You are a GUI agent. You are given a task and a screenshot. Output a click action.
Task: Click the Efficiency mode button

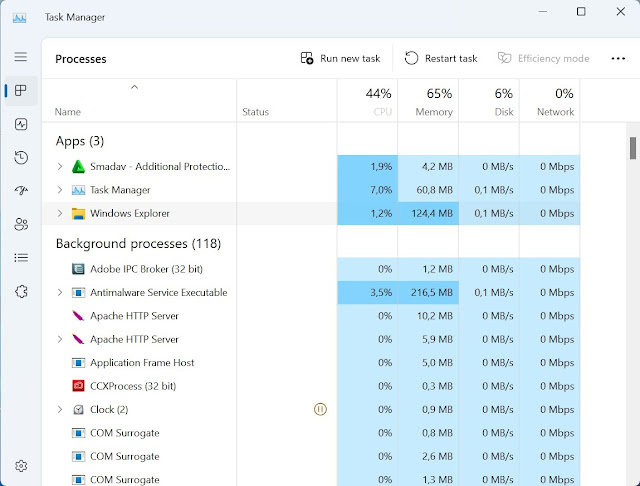click(543, 58)
